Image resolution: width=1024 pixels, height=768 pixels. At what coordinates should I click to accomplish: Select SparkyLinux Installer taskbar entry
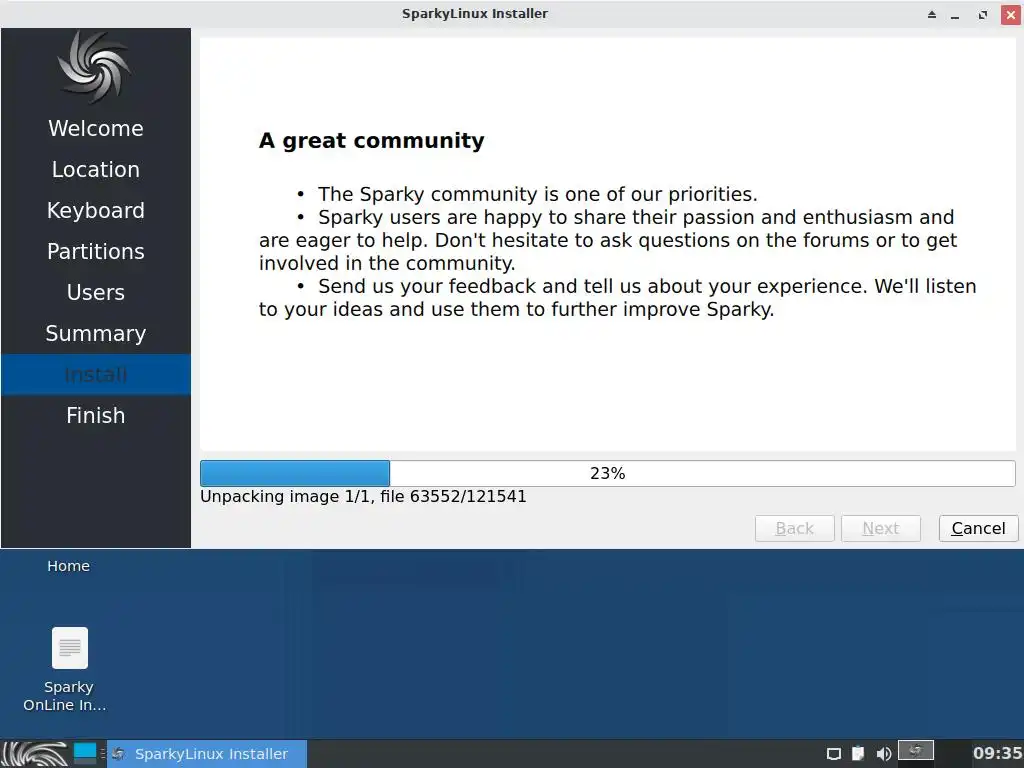207,754
